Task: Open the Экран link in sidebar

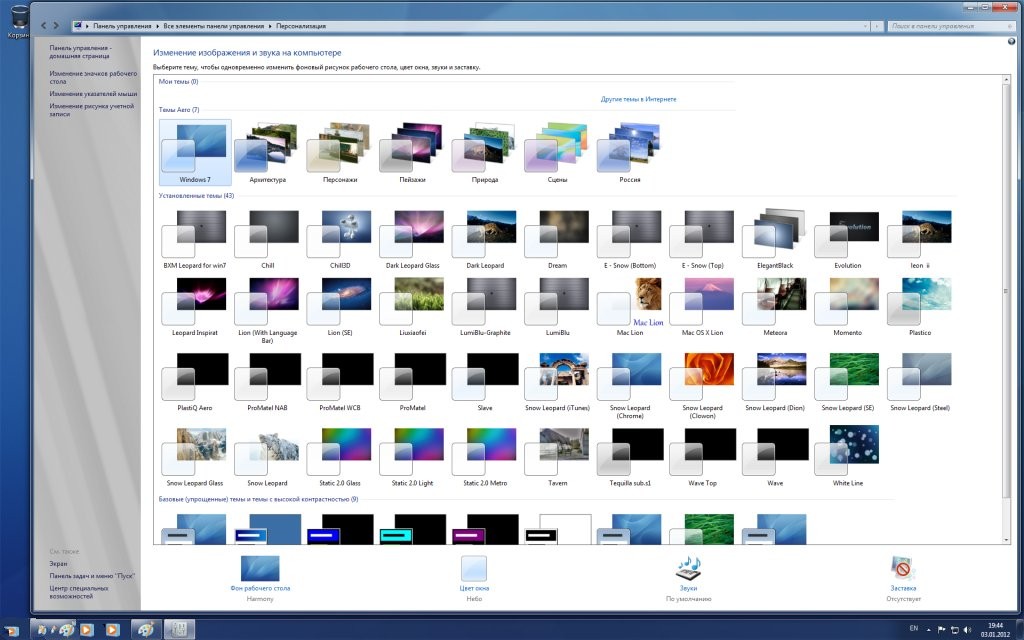Action: pyautogui.click(x=58, y=563)
